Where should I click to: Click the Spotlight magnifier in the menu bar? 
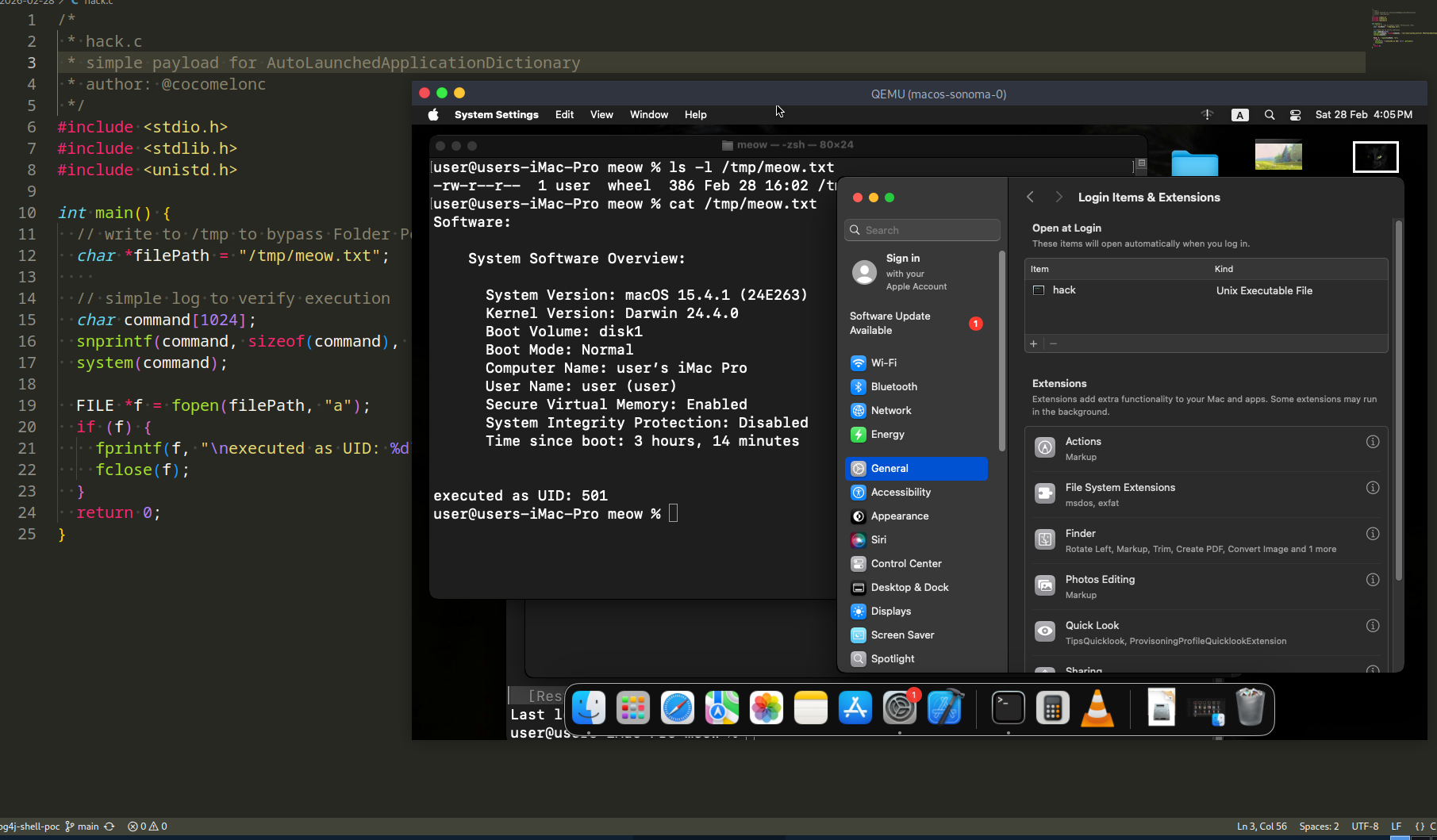[1270, 115]
